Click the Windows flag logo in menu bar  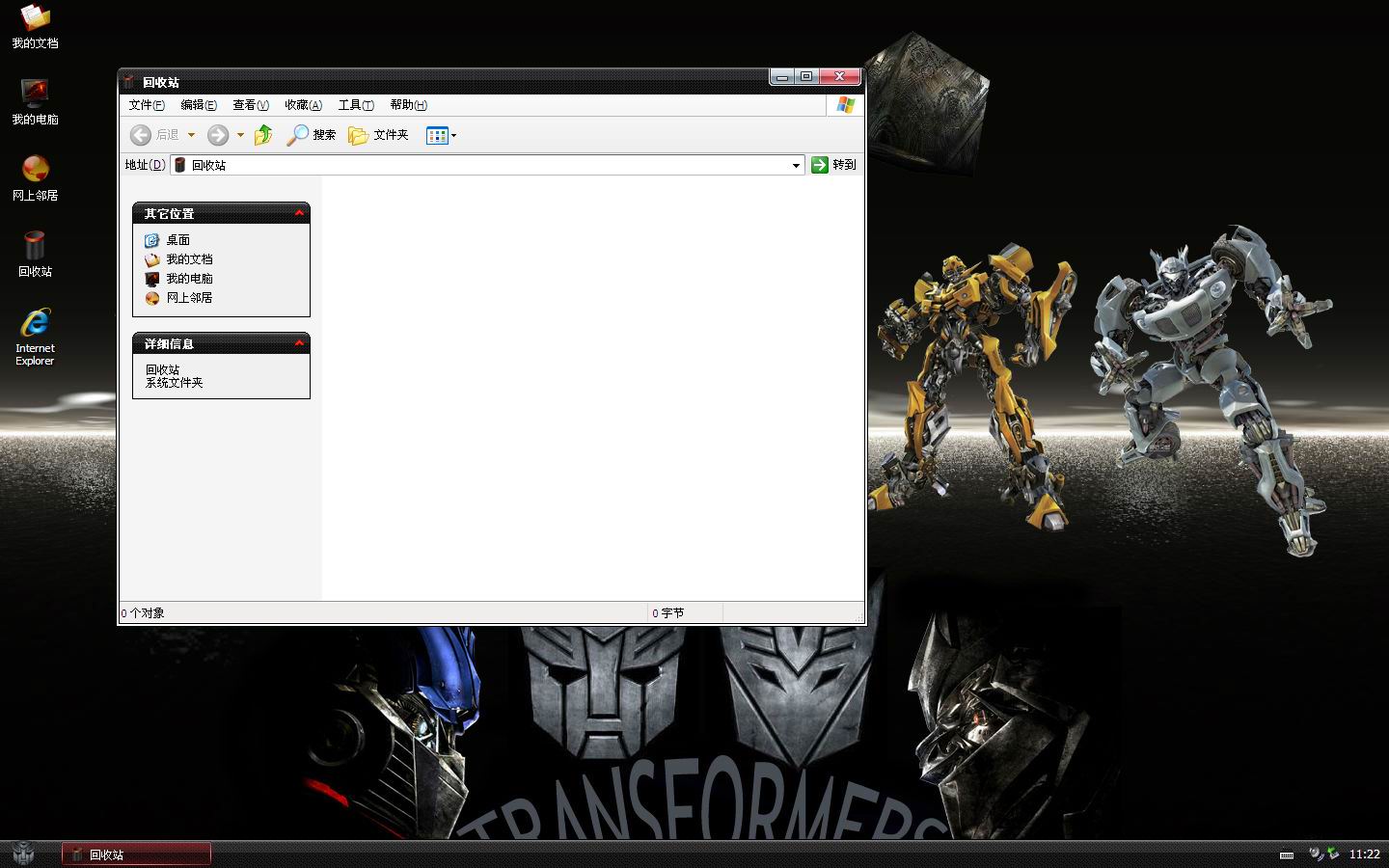pyautogui.click(x=845, y=105)
